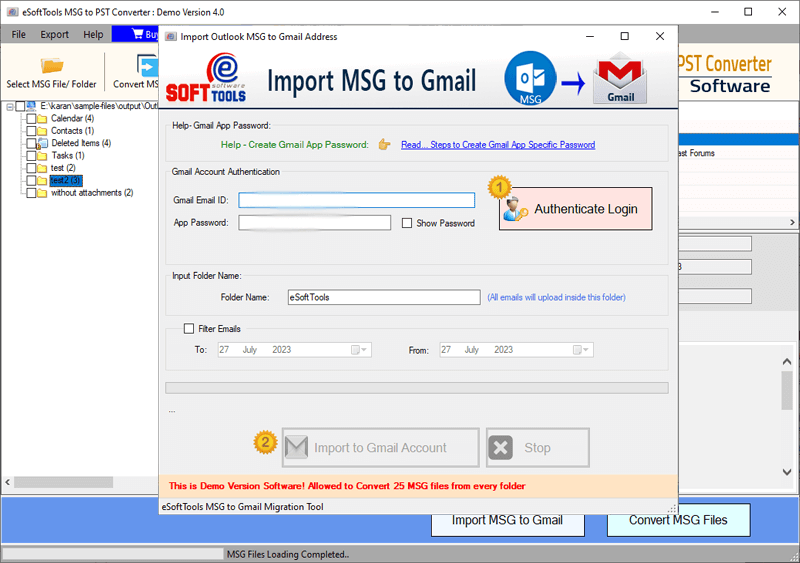Screen dimensions: 800x563
Task: Click the pointing hand icon beside help link
Action: pyautogui.click(x=384, y=144)
